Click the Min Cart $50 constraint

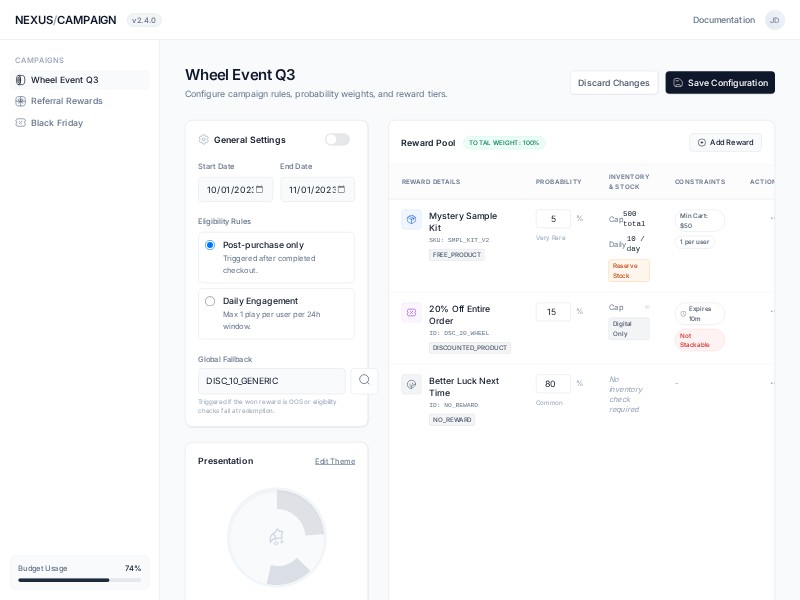click(x=699, y=220)
